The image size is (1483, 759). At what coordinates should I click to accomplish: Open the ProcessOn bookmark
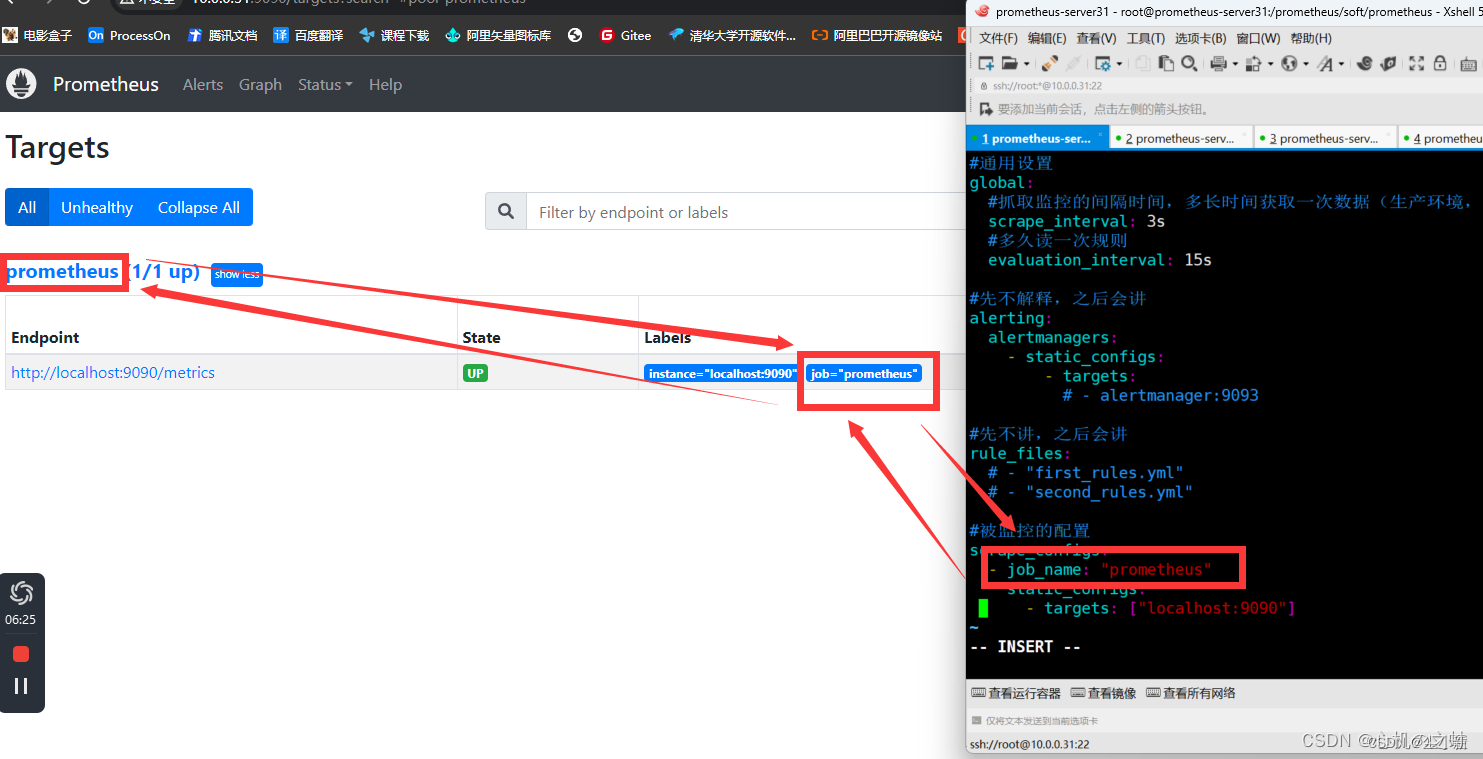point(129,35)
